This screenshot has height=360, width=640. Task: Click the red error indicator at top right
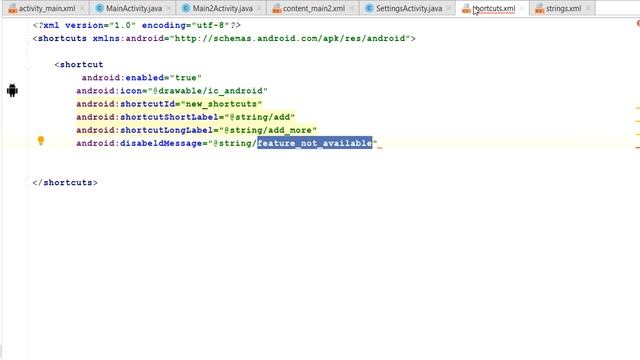pyautogui.click(x=638, y=23)
